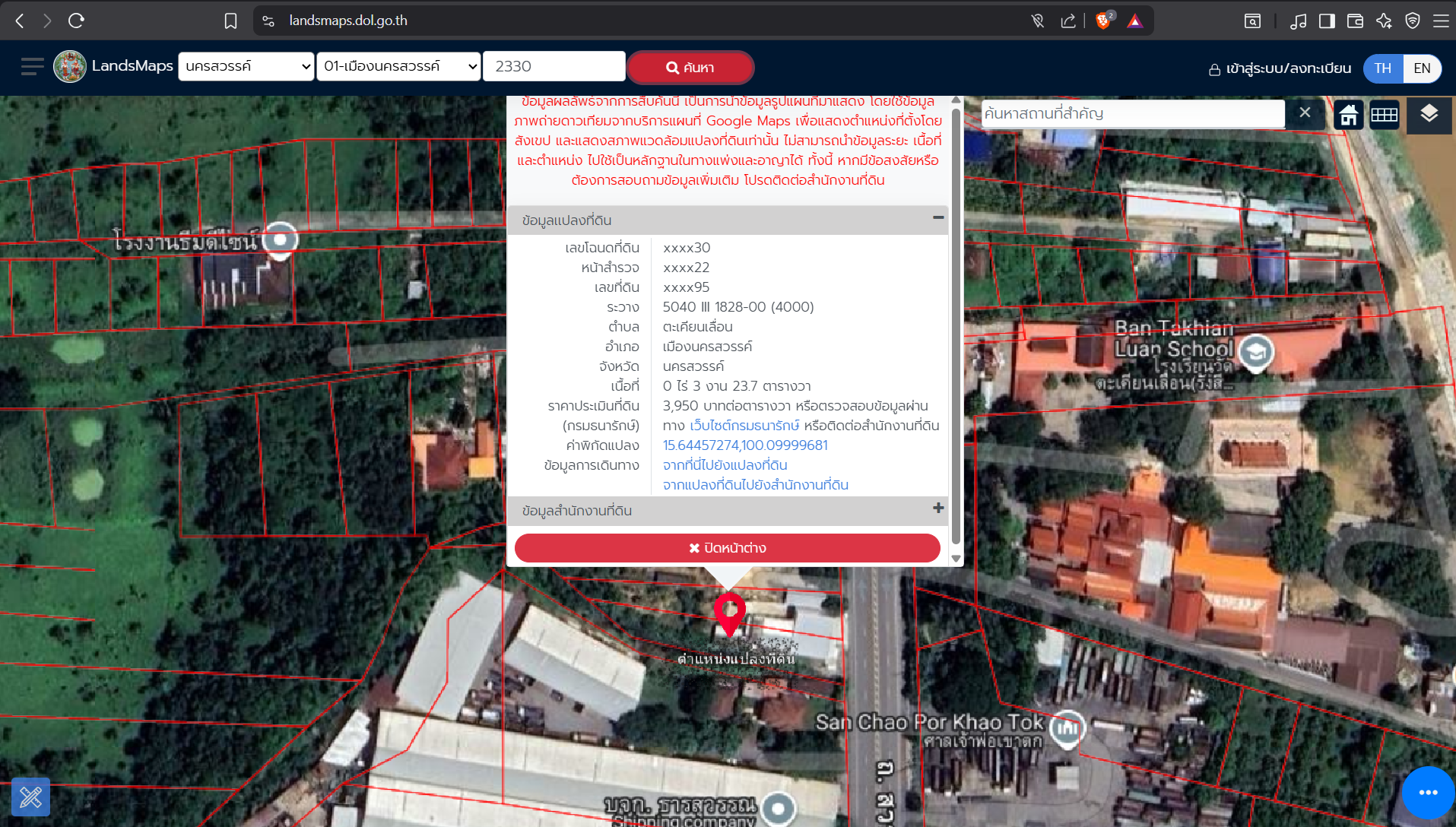Open the province dropdown นครสวรรค์

(246, 66)
